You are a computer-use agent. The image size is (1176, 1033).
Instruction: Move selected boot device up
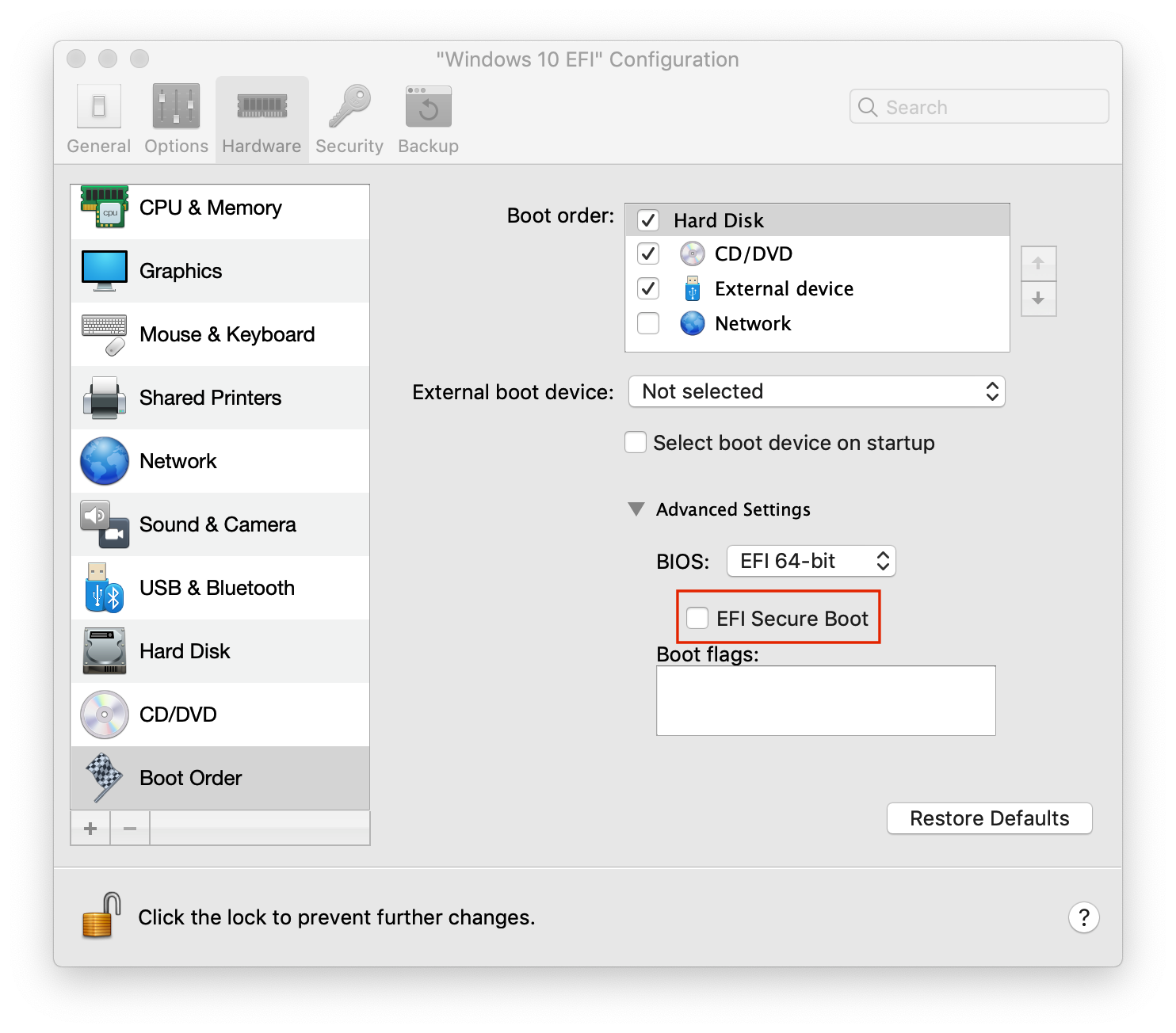(x=1038, y=264)
